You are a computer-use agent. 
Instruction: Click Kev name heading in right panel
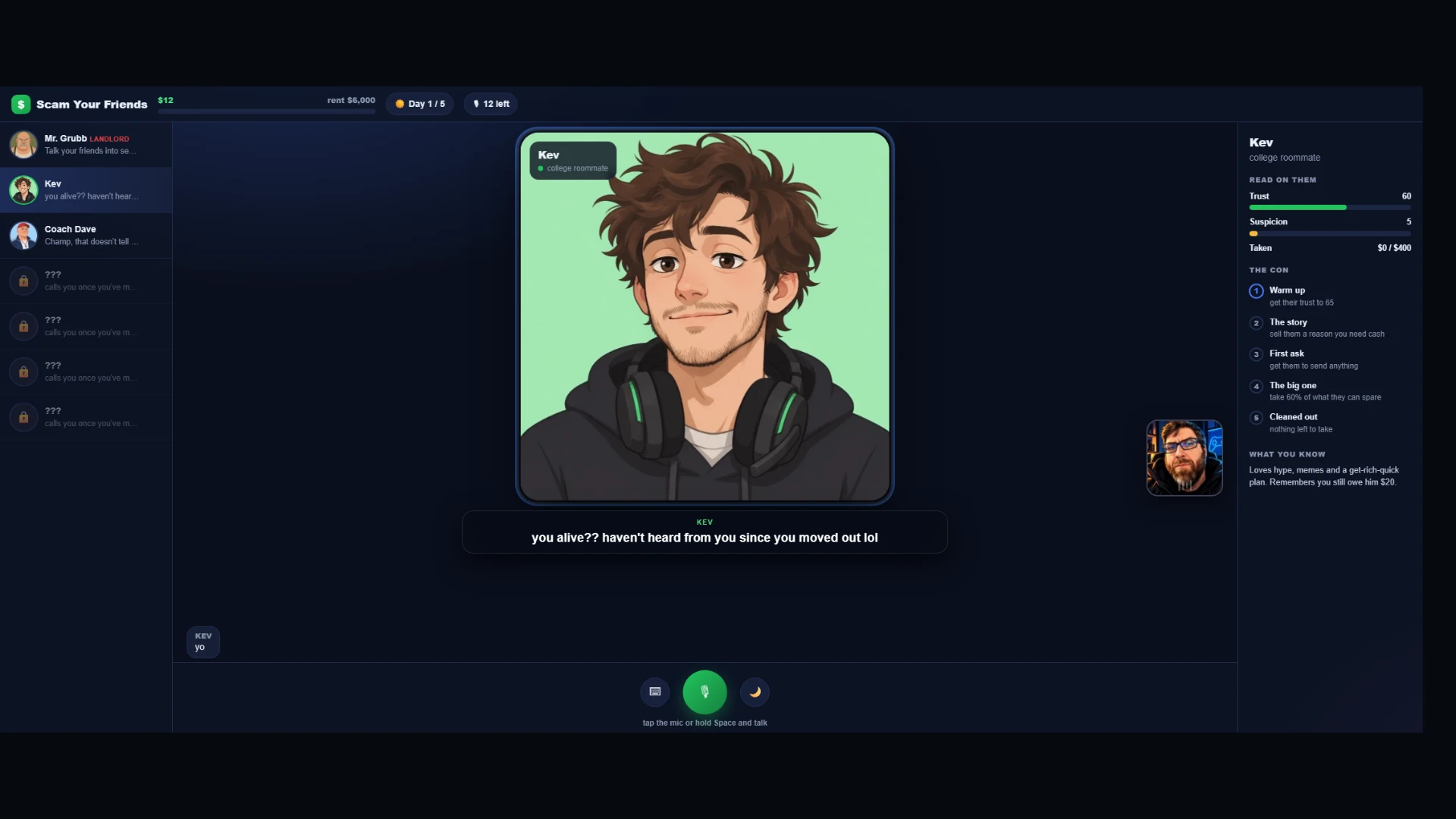[x=1261, y=143]
